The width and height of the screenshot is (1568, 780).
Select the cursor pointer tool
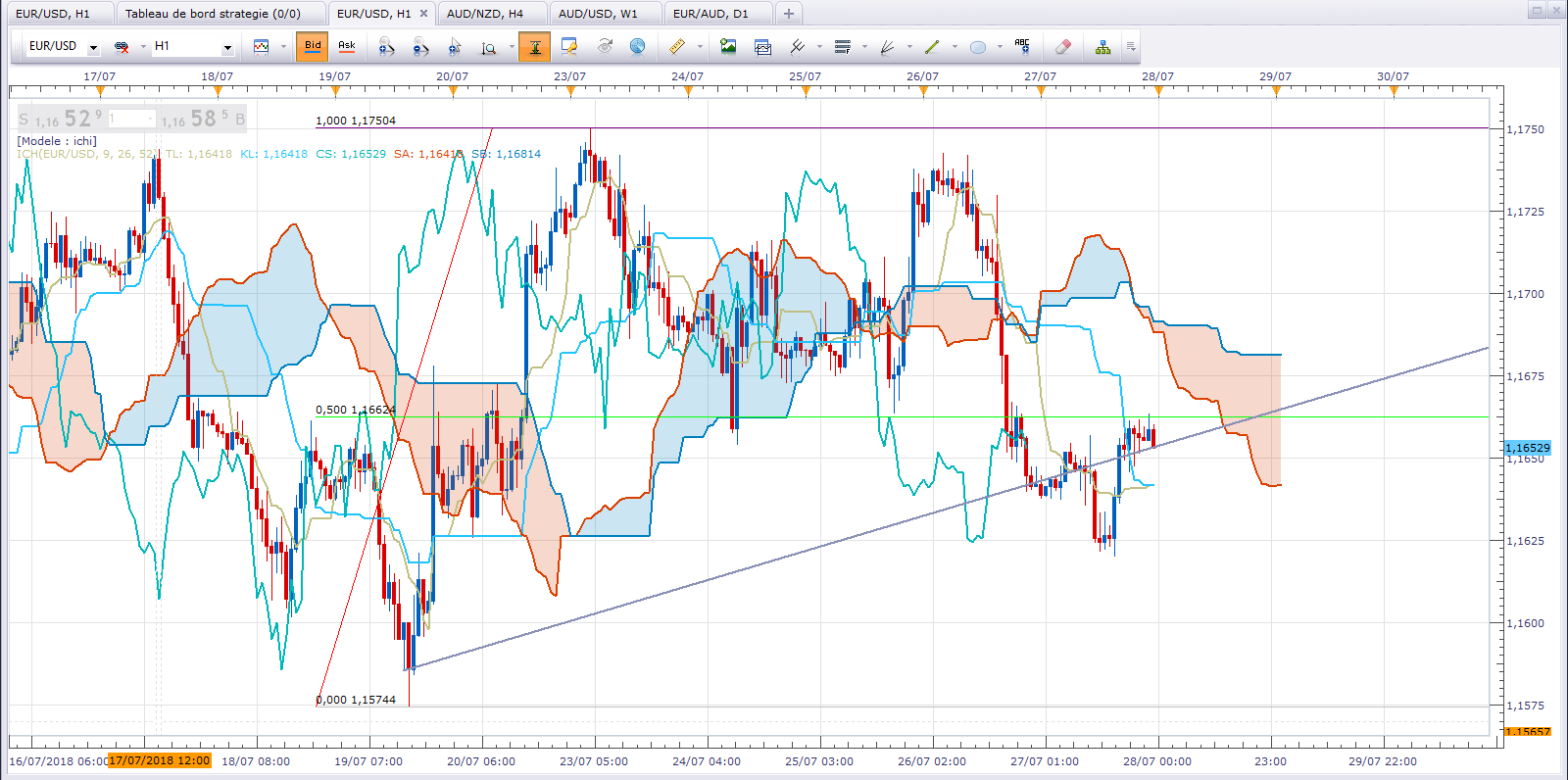[x=454, y=46]
